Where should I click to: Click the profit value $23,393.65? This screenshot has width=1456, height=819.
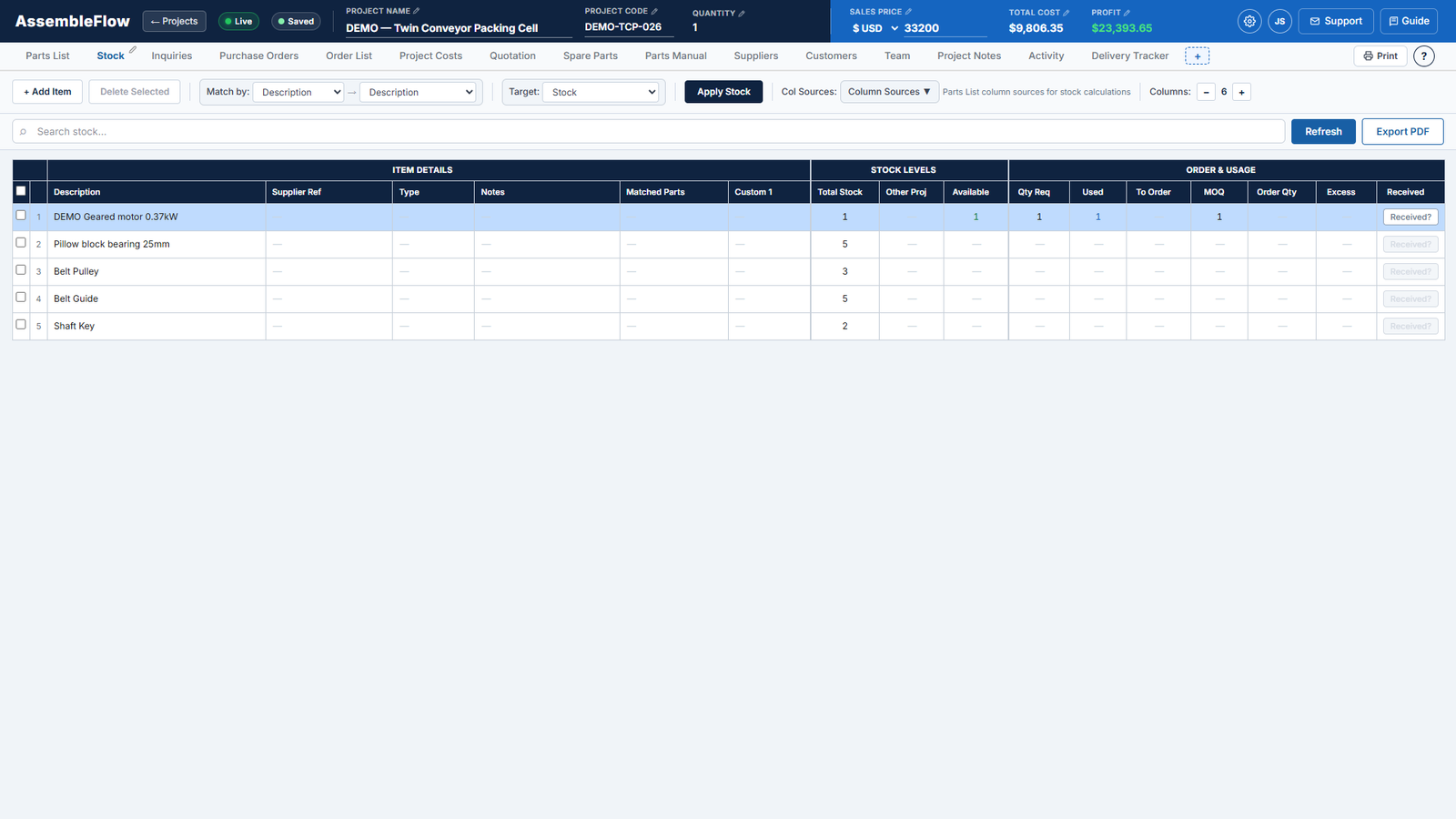pyautogui.click(x=1121, y=28)
